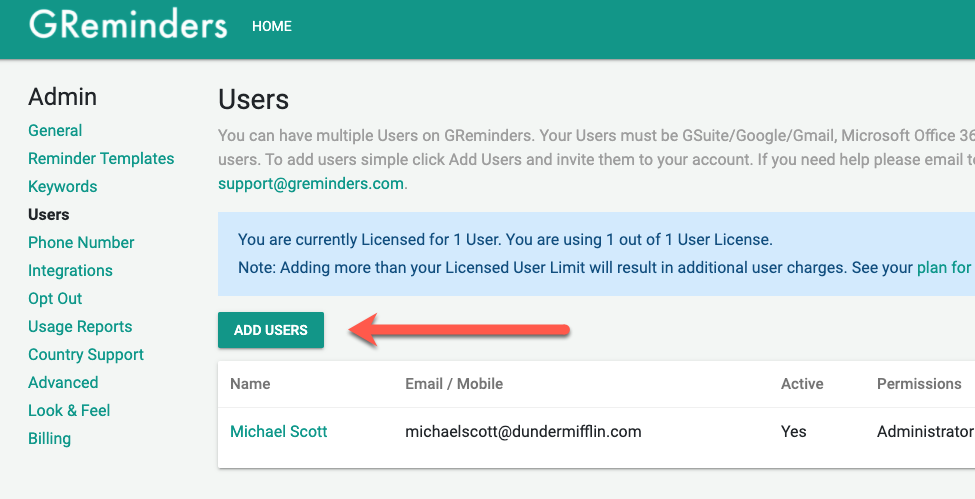
Task: Go to Advanced settings
Action: [63, 383]
